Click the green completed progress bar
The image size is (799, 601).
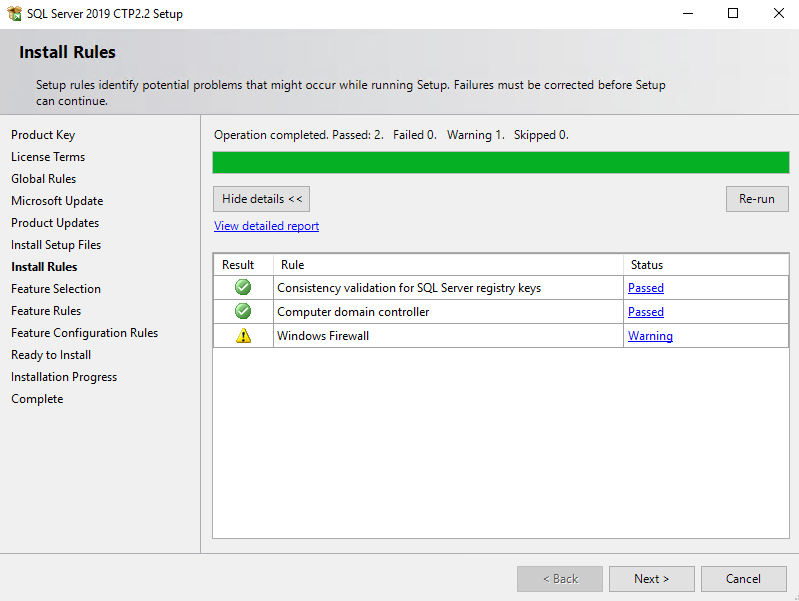point(501,163)
